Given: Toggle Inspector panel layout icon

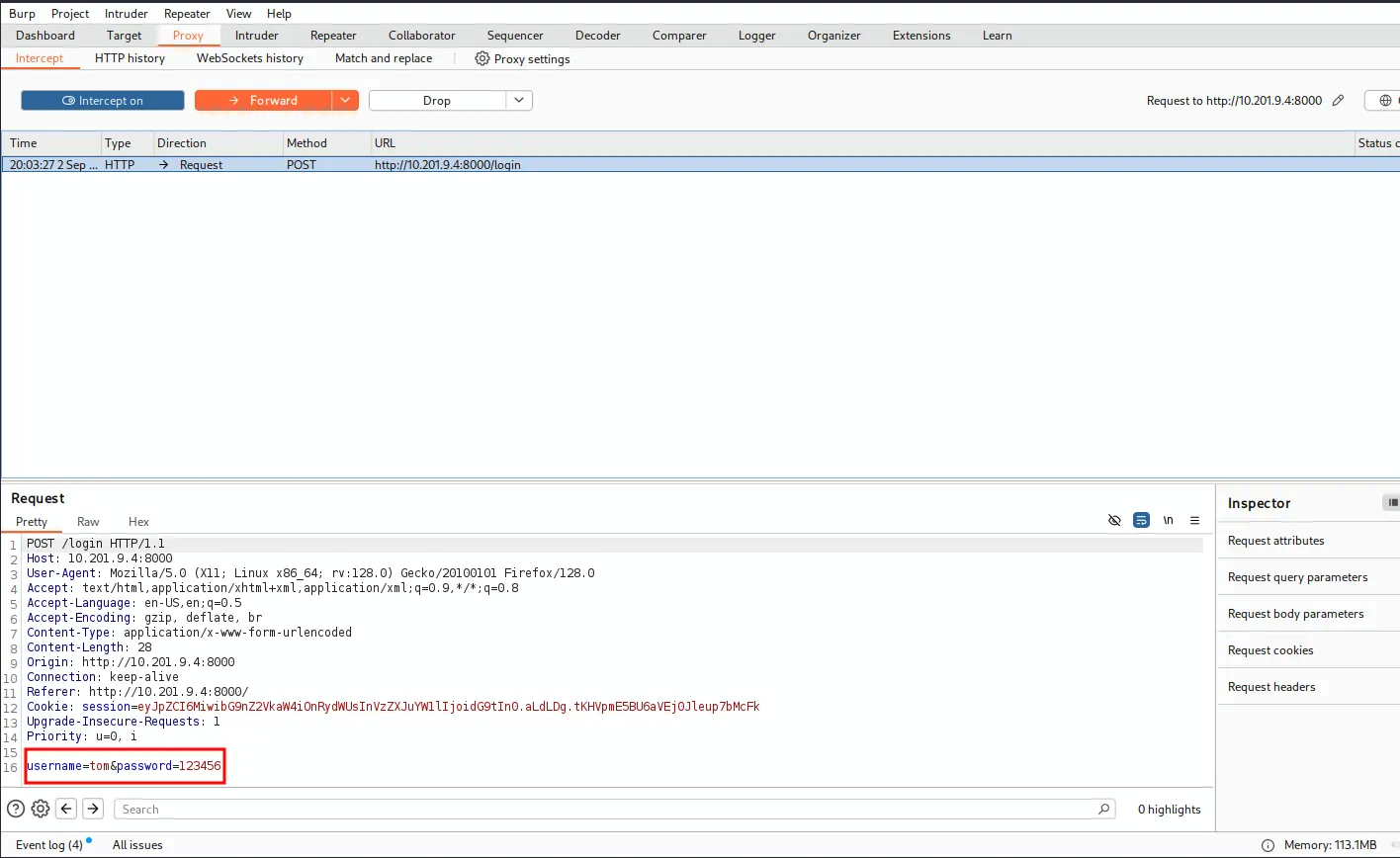Looking at the screenshot, I should (1391, 502).
